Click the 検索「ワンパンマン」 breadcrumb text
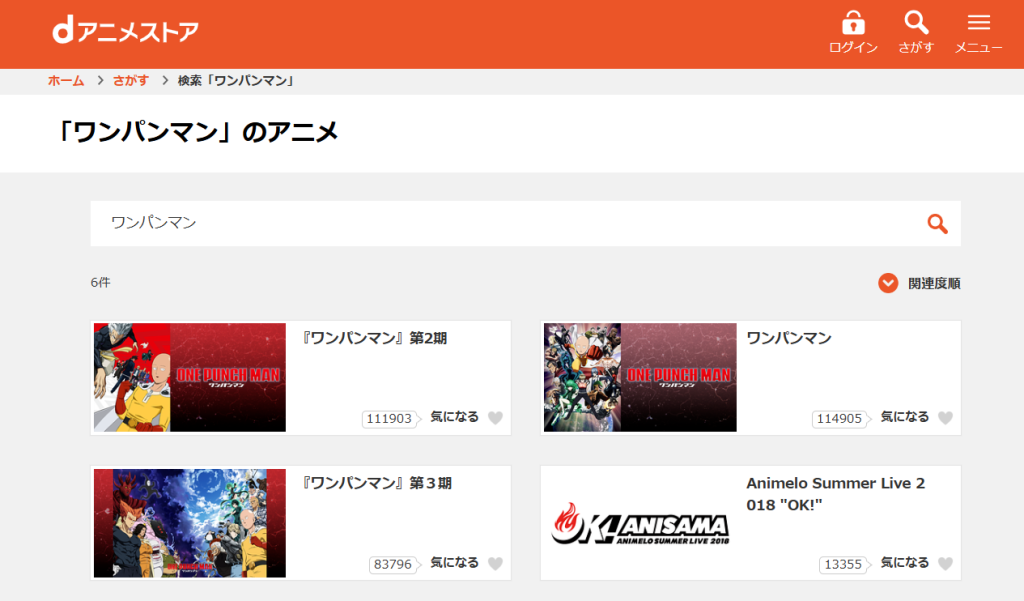 (x=238, y=80)
